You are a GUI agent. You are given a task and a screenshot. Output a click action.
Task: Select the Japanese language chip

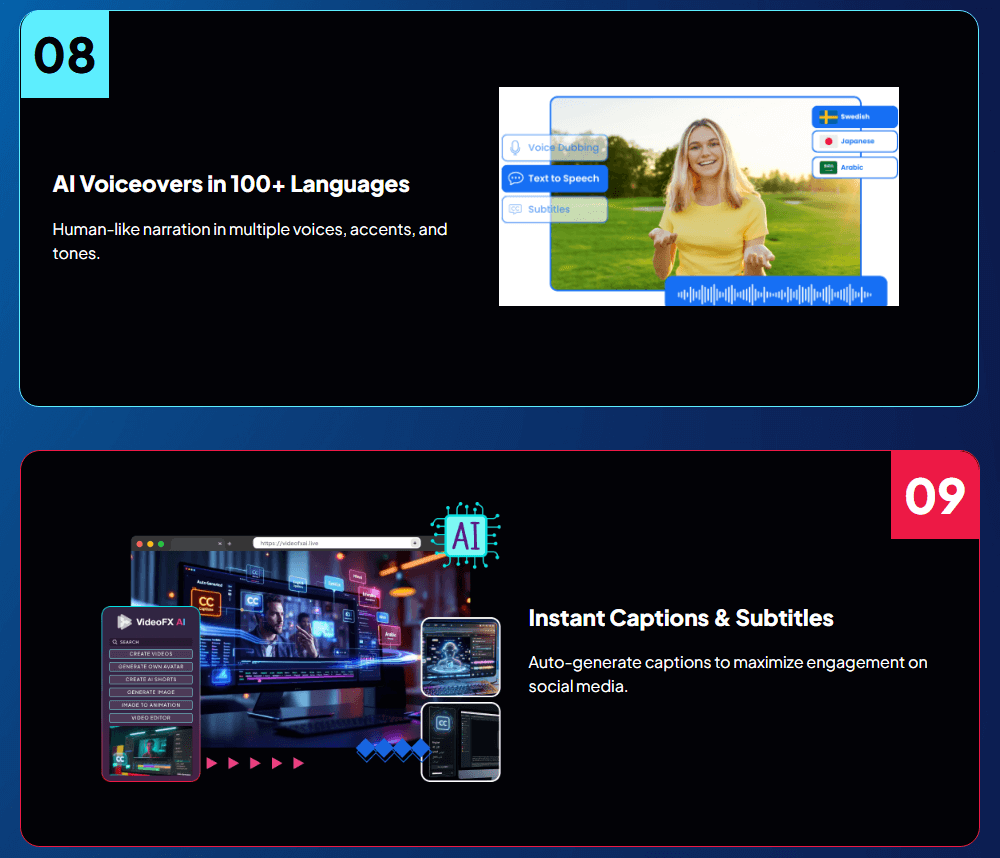pos(855,141)
